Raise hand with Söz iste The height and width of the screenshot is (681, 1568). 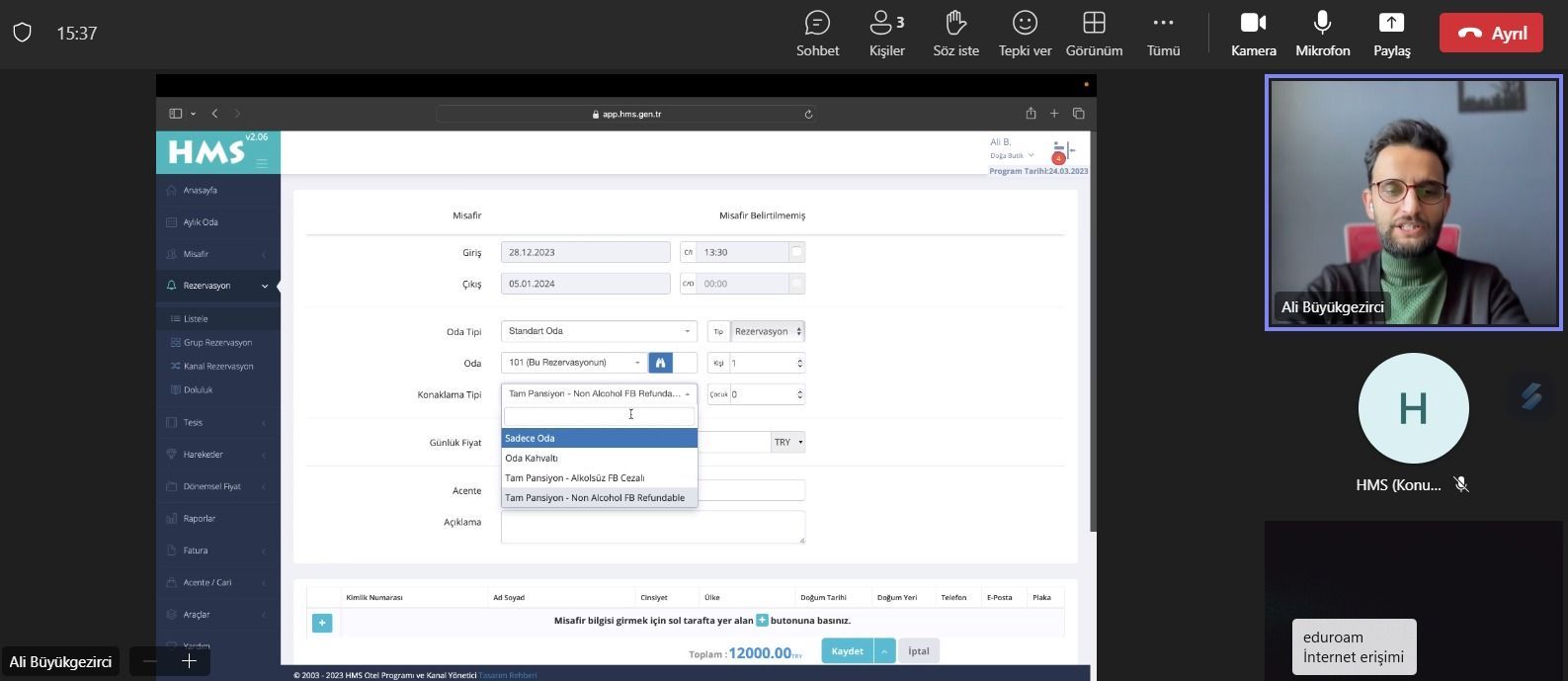[955, 34]
